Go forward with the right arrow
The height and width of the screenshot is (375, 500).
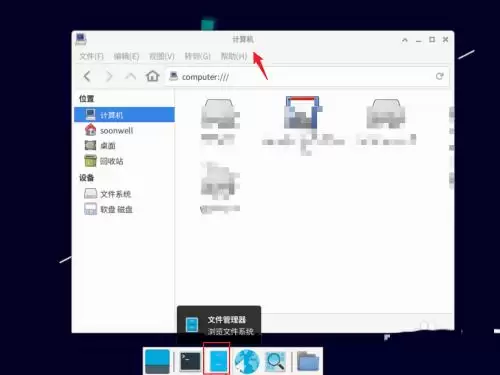pos(109,77)
